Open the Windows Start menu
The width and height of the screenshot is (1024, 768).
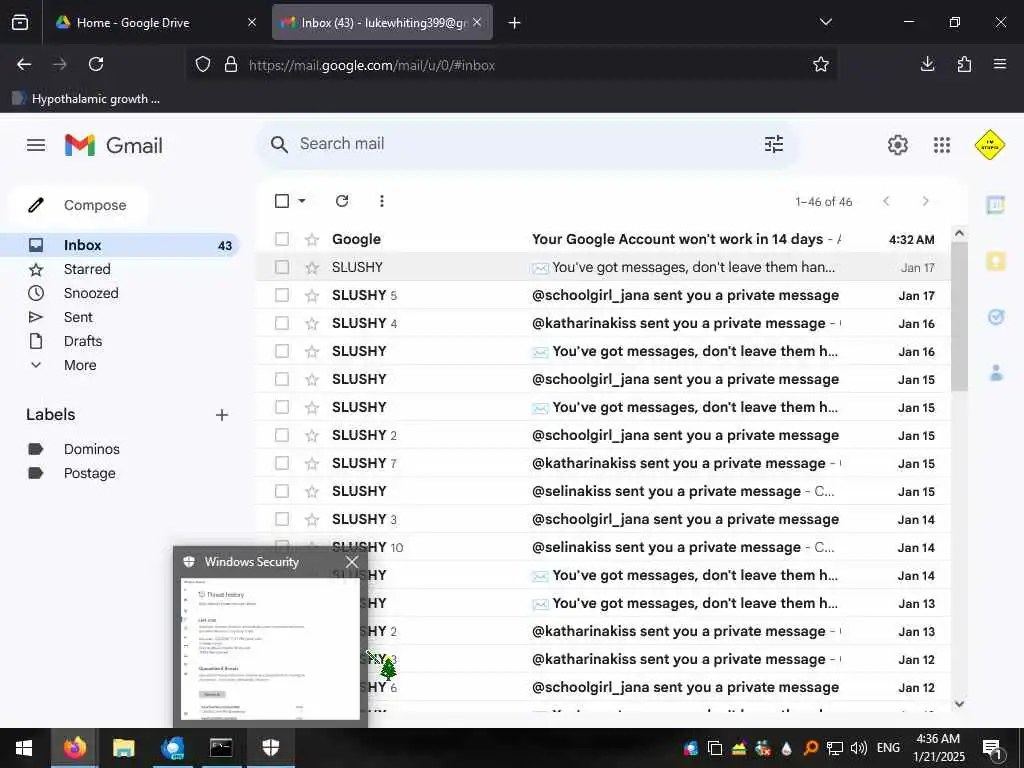[24, 748]
